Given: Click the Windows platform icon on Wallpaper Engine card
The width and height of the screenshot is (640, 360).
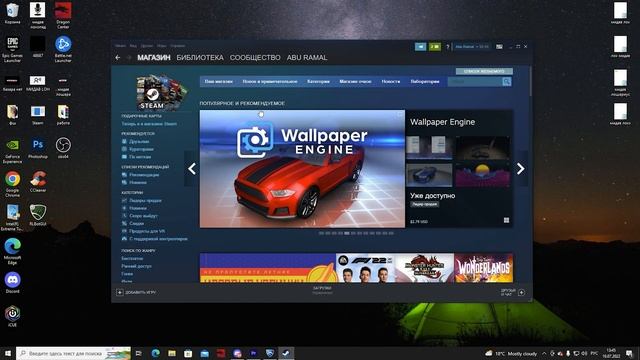Looking at the screenshot, I should [x=506, y=220].
